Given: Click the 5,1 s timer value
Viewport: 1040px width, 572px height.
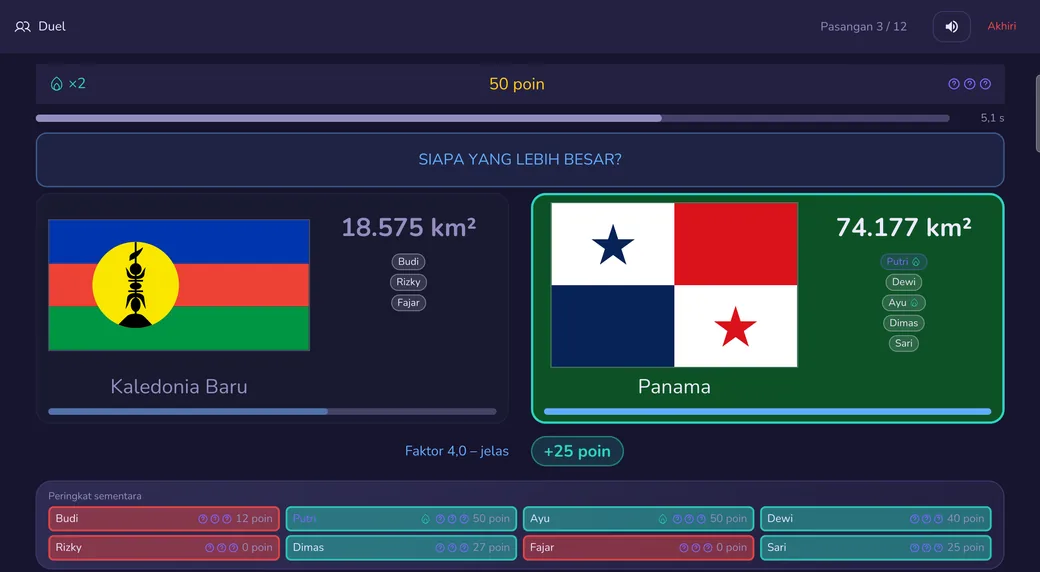Looking at the screenshot, I should (x=992, y=118).
